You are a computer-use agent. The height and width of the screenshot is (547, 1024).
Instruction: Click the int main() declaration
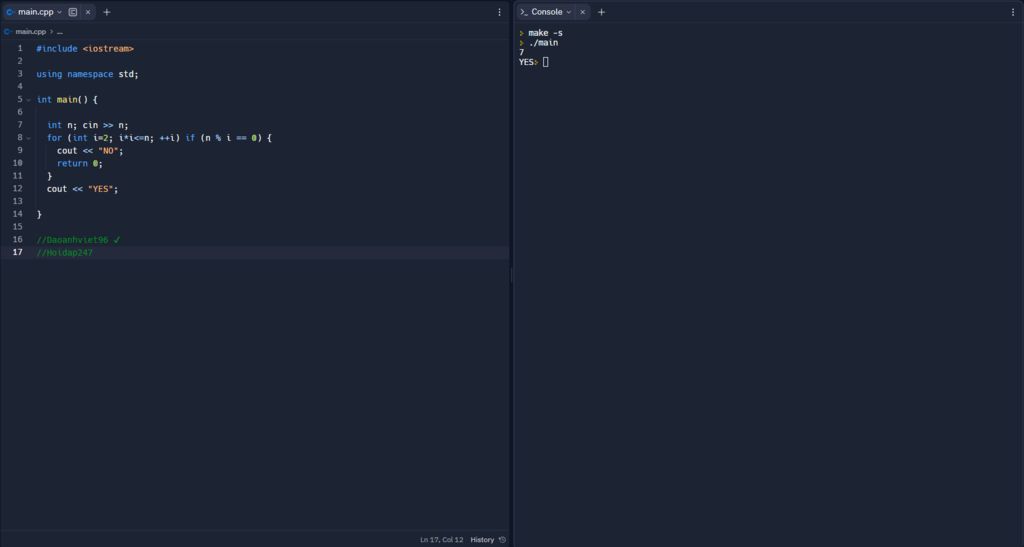pyautogui.click(x=67, y=99)
